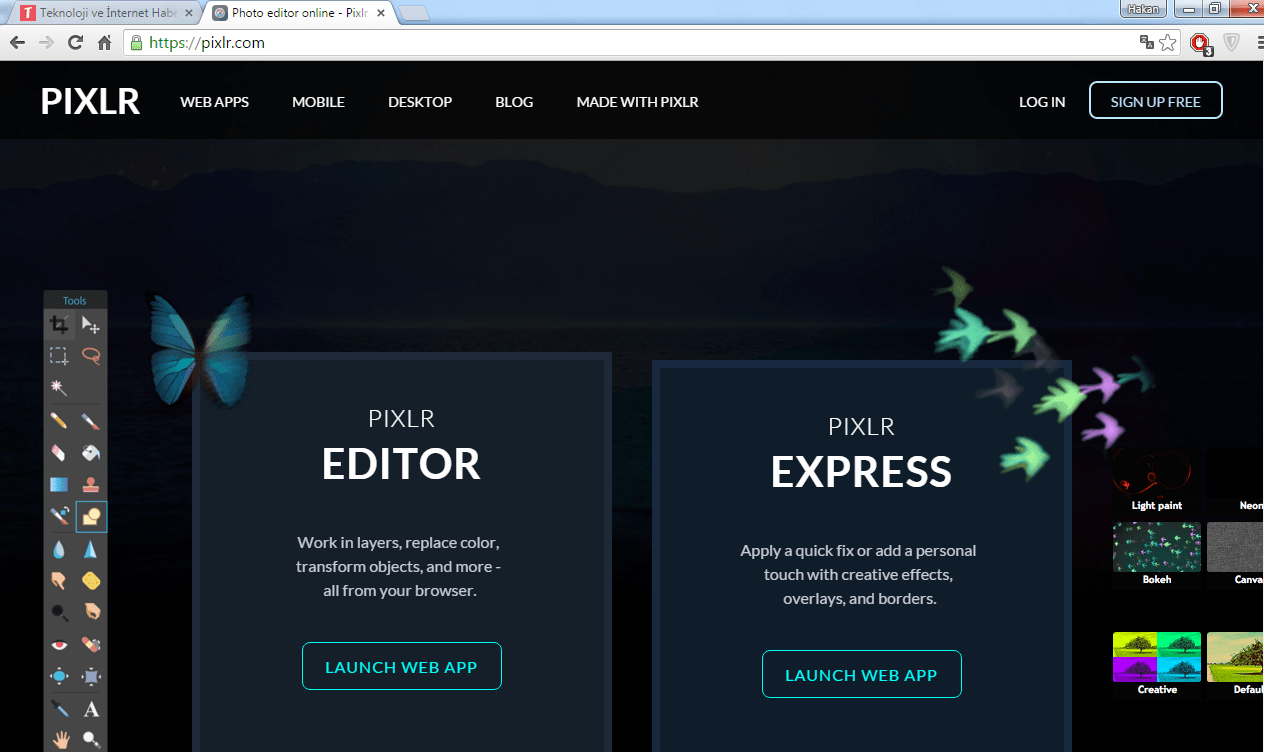The width and height of the screenshot is (1264, 752).
Task: Click the browser Back arrow
Action: point(17,42)
